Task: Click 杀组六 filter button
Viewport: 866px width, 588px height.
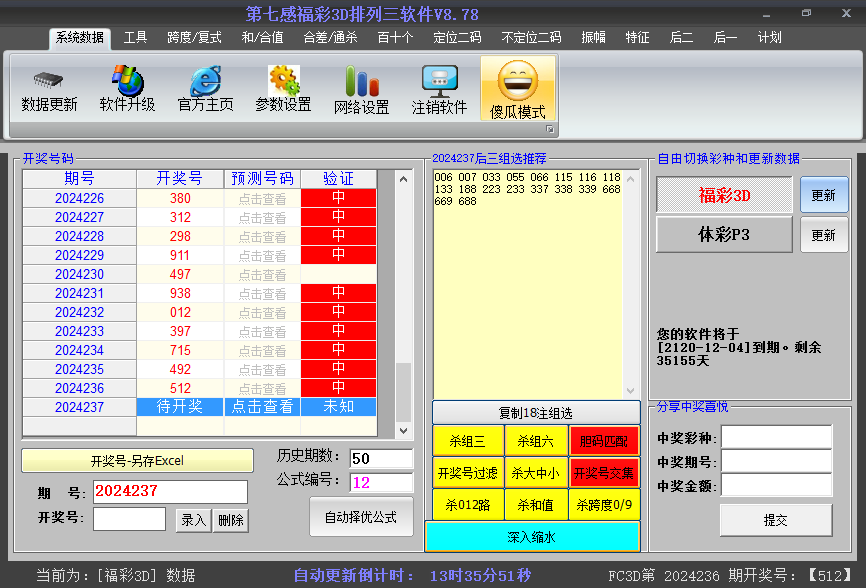Action: pyautogui.click(x=536, y=441)
